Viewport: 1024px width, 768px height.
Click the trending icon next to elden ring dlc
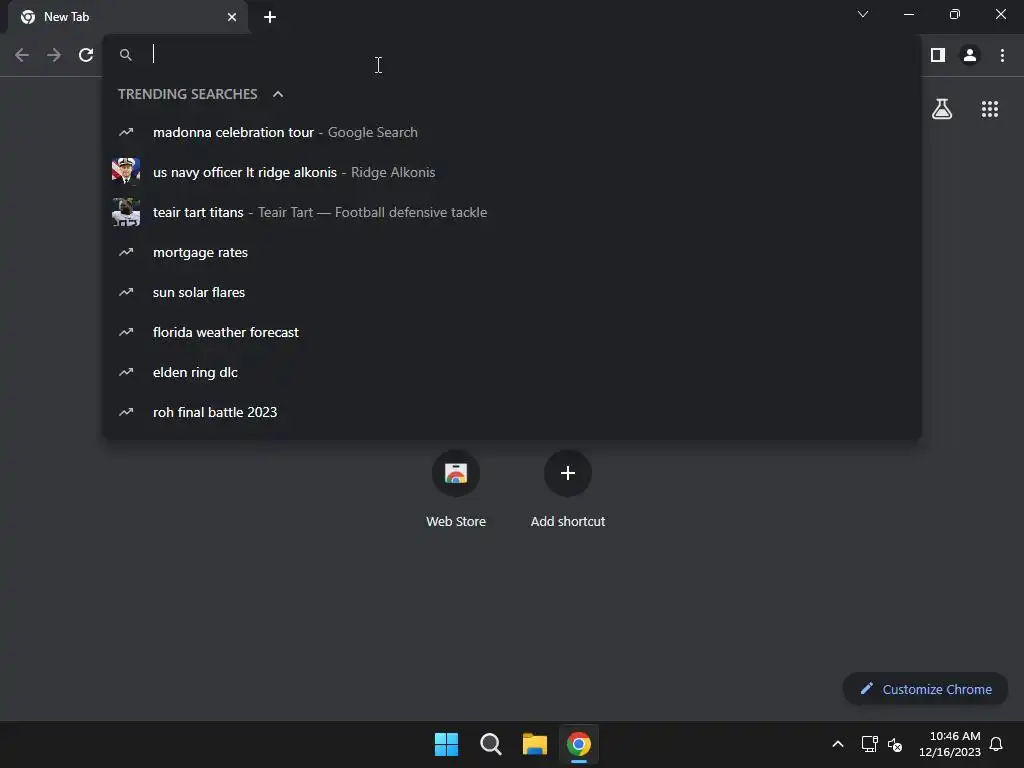126,372
